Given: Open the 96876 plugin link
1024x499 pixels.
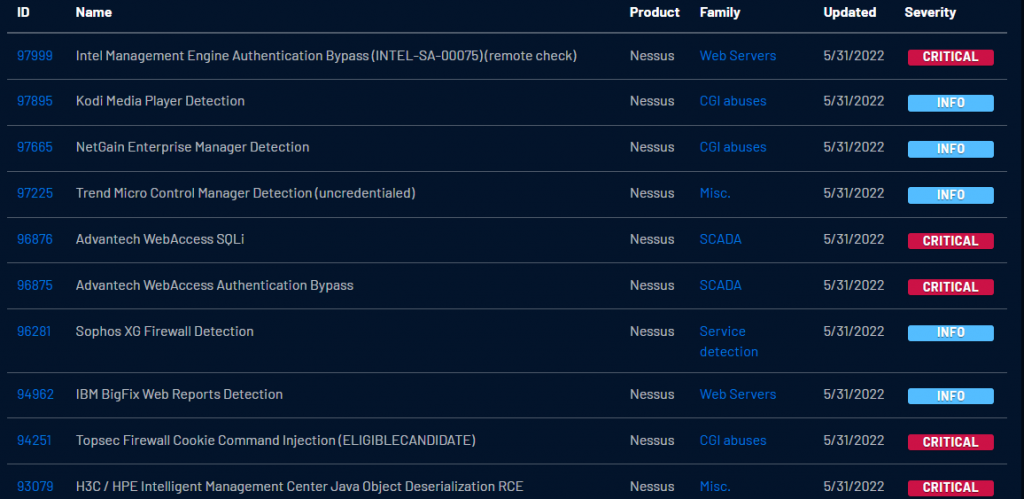Looking at the screenshot, I should coord(33,239).
